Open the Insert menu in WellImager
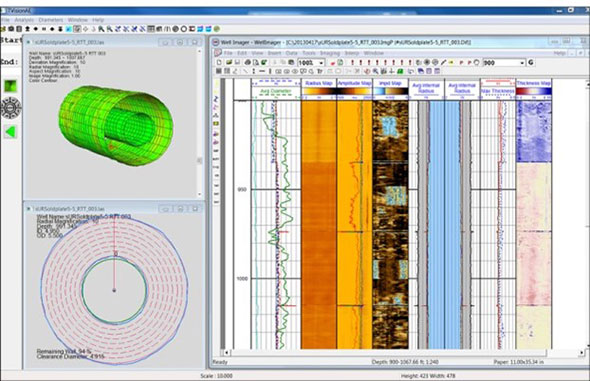The image size is (590, 381). 274,53
